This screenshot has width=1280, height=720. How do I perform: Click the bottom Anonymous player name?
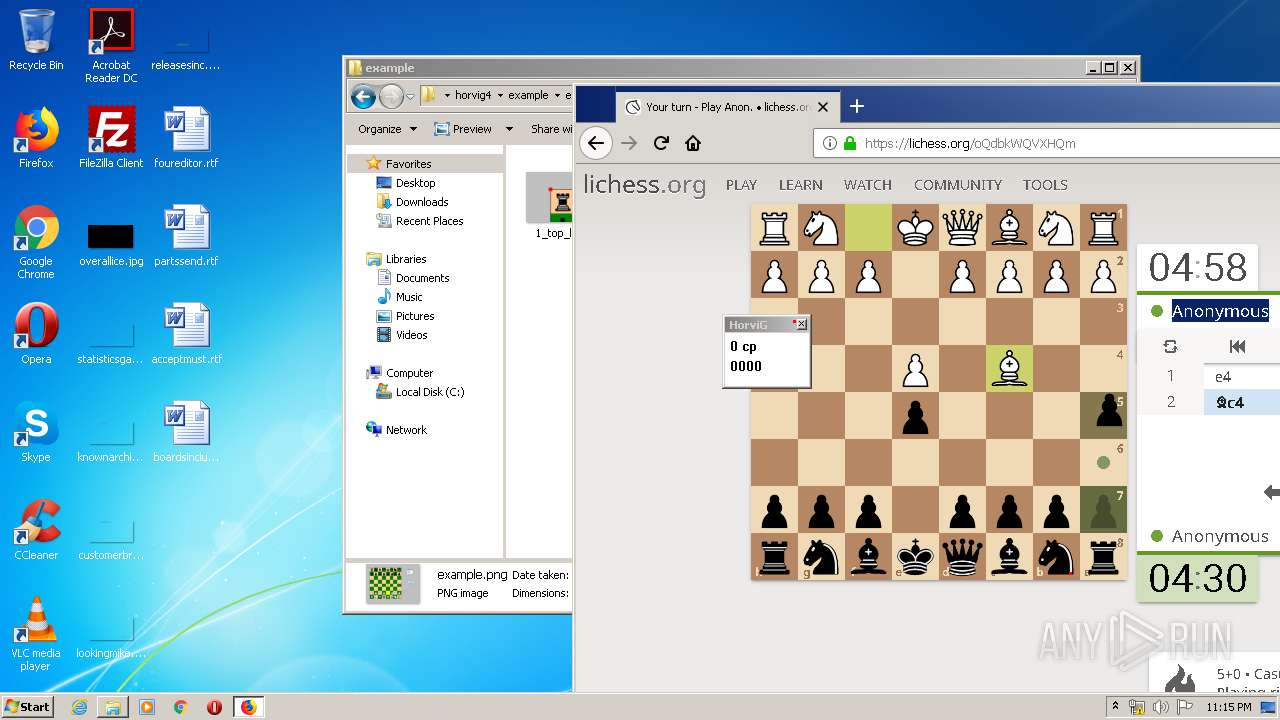click(1220, 536)
